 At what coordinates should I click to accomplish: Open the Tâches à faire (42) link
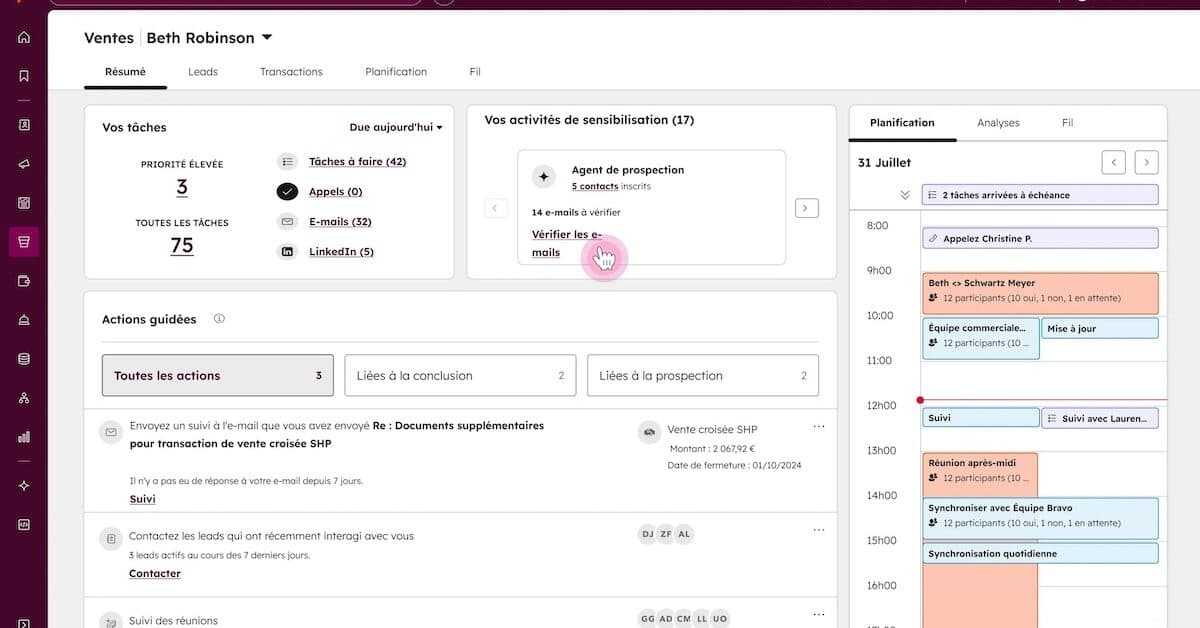[x=357, y=161]
